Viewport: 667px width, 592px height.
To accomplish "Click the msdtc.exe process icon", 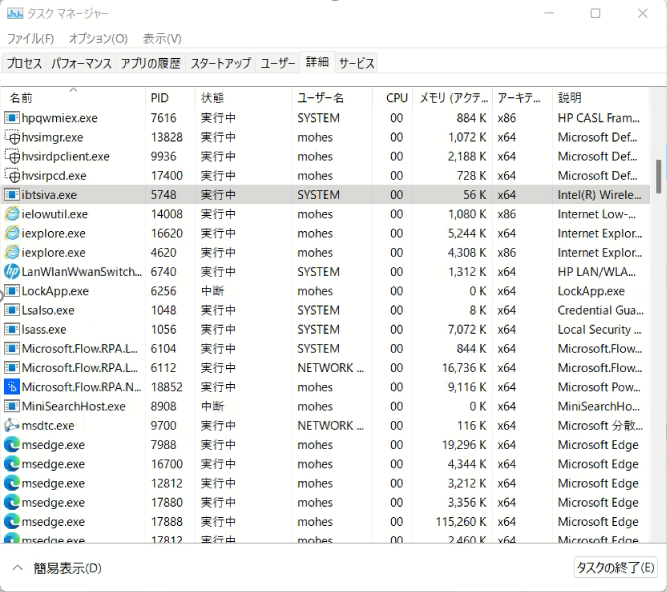I will point(12,425).
